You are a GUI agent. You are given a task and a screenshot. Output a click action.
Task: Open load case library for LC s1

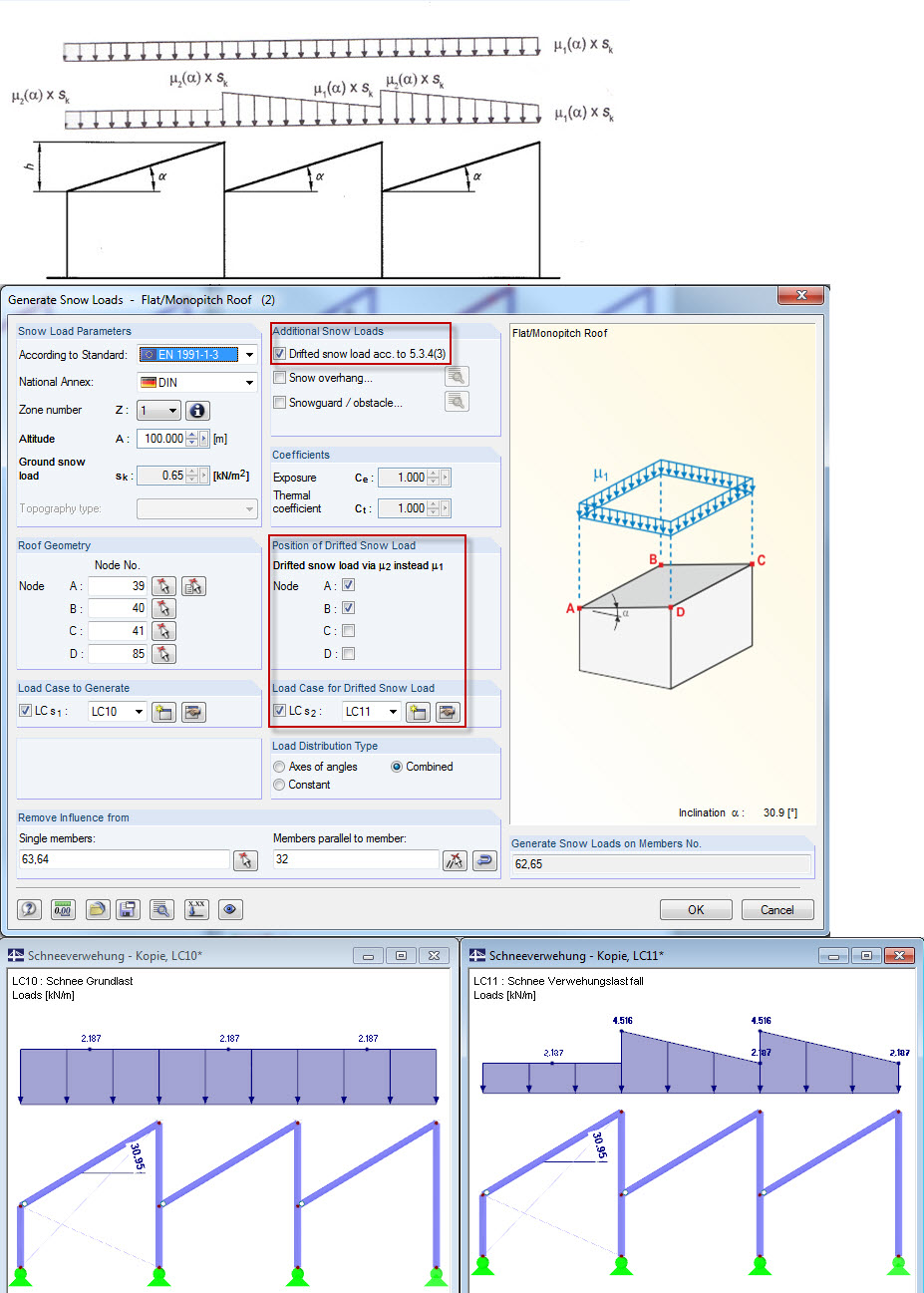(193, 712)
